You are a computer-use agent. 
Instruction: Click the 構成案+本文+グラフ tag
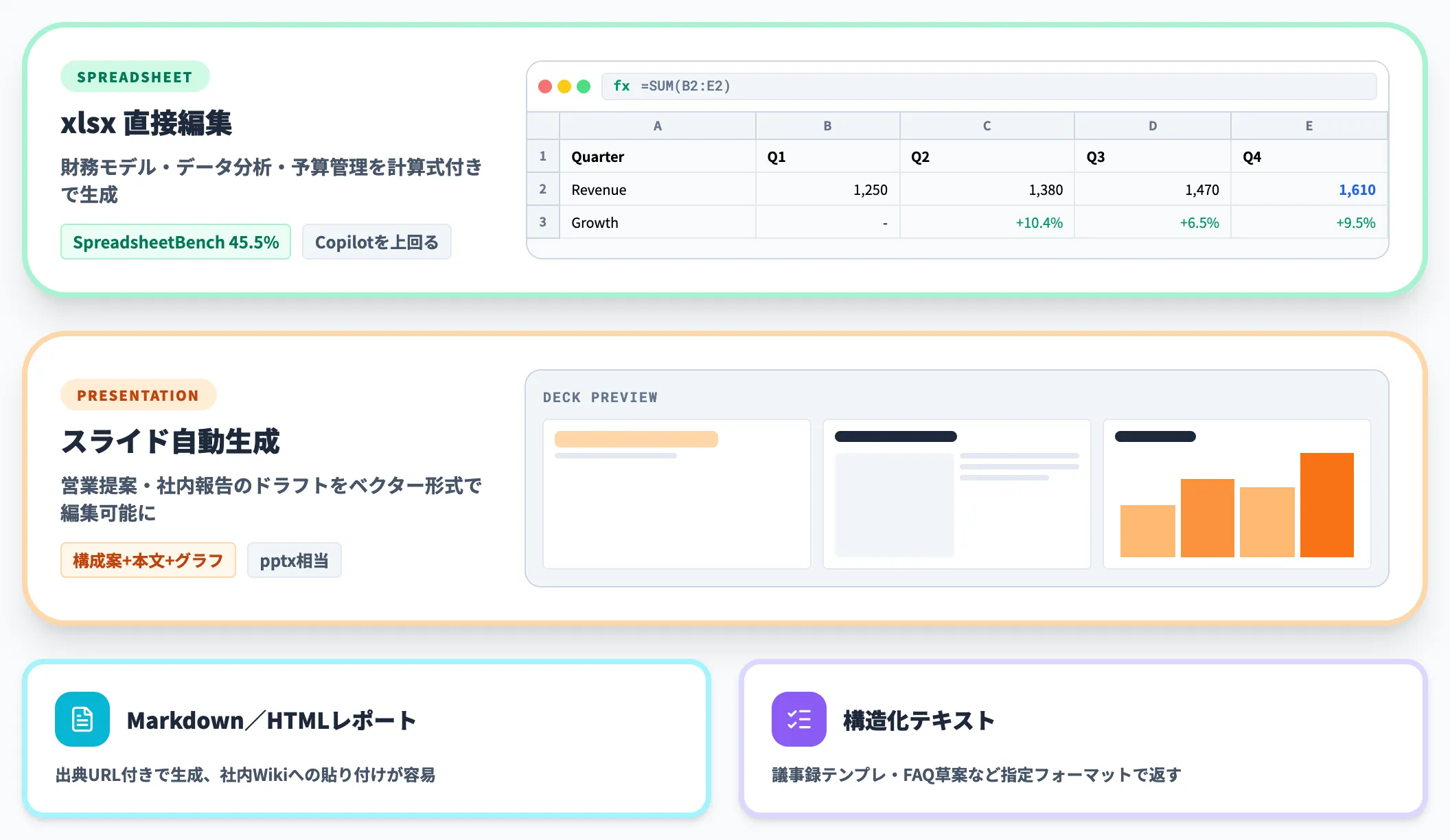tap(148, 561)
